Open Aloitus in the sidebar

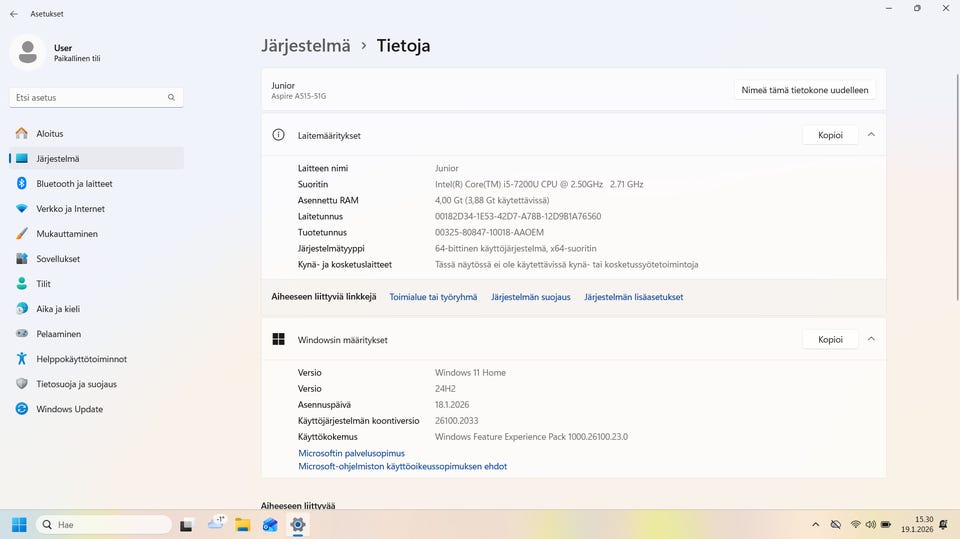pos(96,133)
